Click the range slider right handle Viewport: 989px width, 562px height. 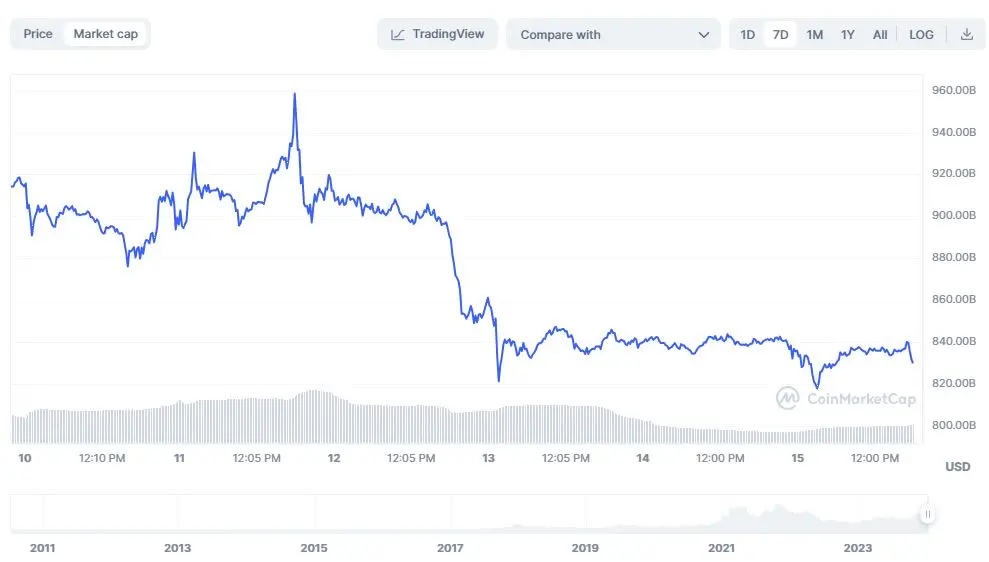coord(927,515)
